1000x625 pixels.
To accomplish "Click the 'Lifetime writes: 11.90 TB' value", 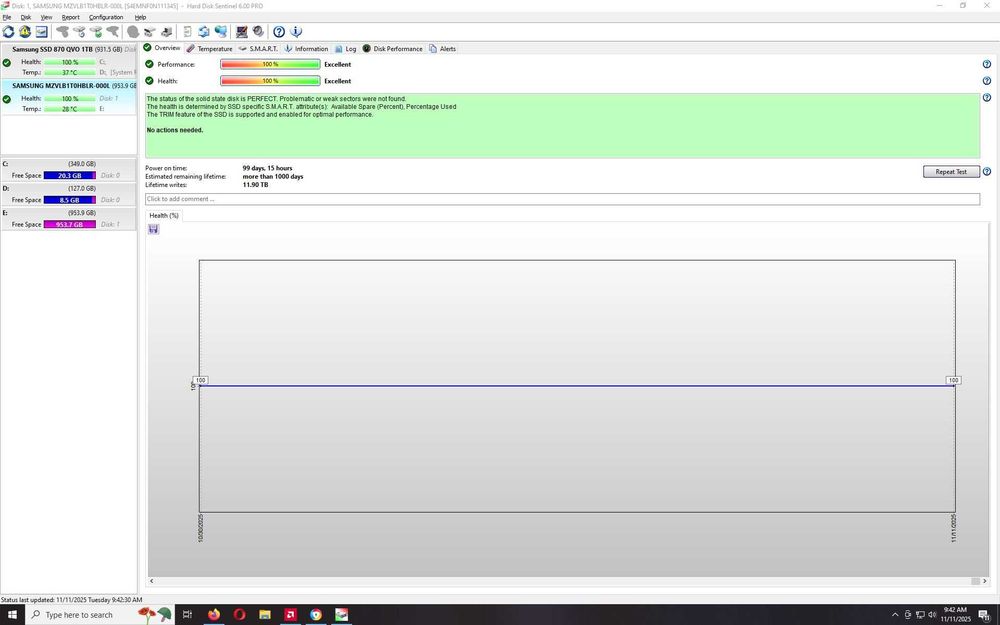I will click(255, 185).
